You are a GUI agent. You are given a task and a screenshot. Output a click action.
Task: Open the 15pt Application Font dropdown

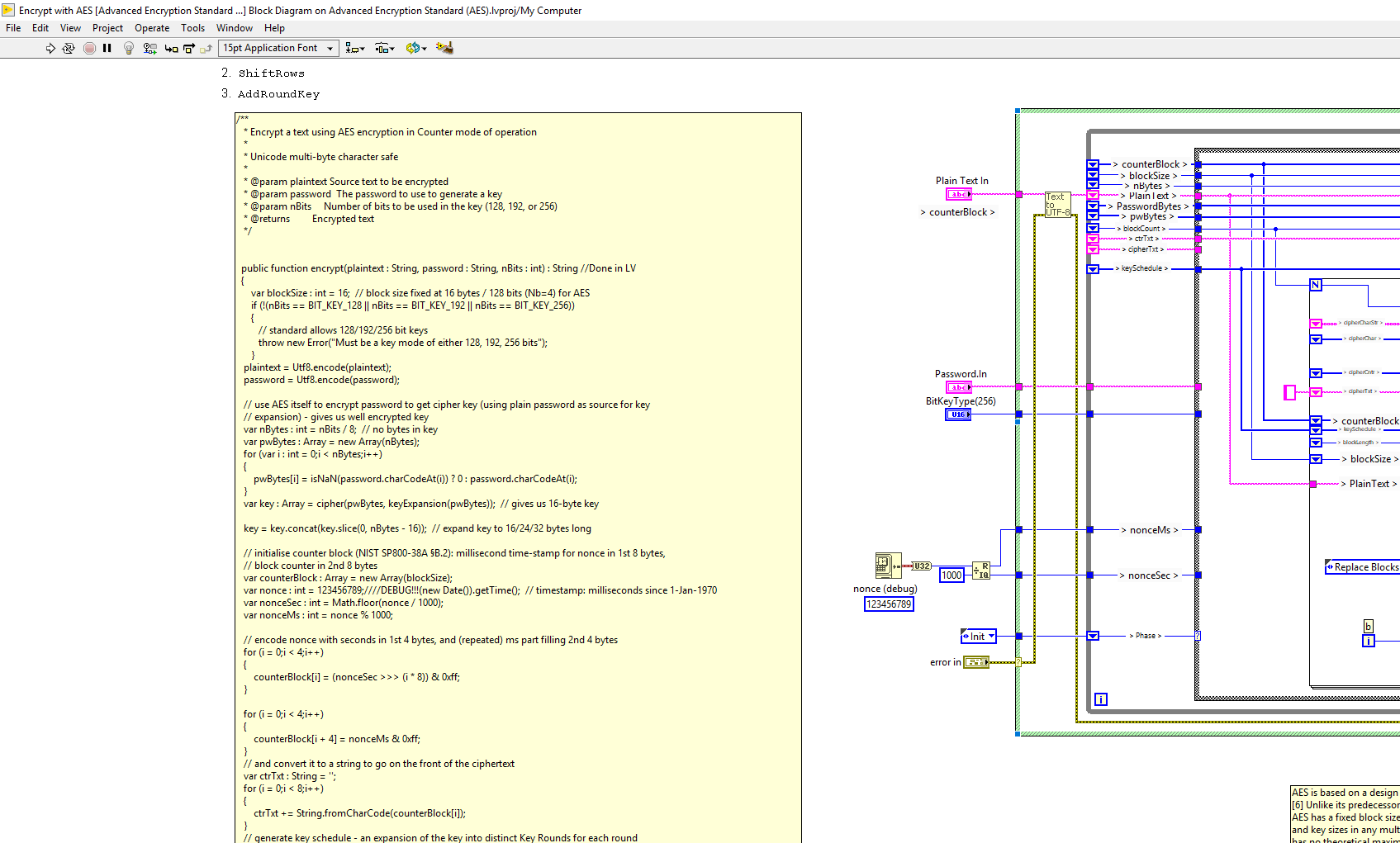pos(329,48)
